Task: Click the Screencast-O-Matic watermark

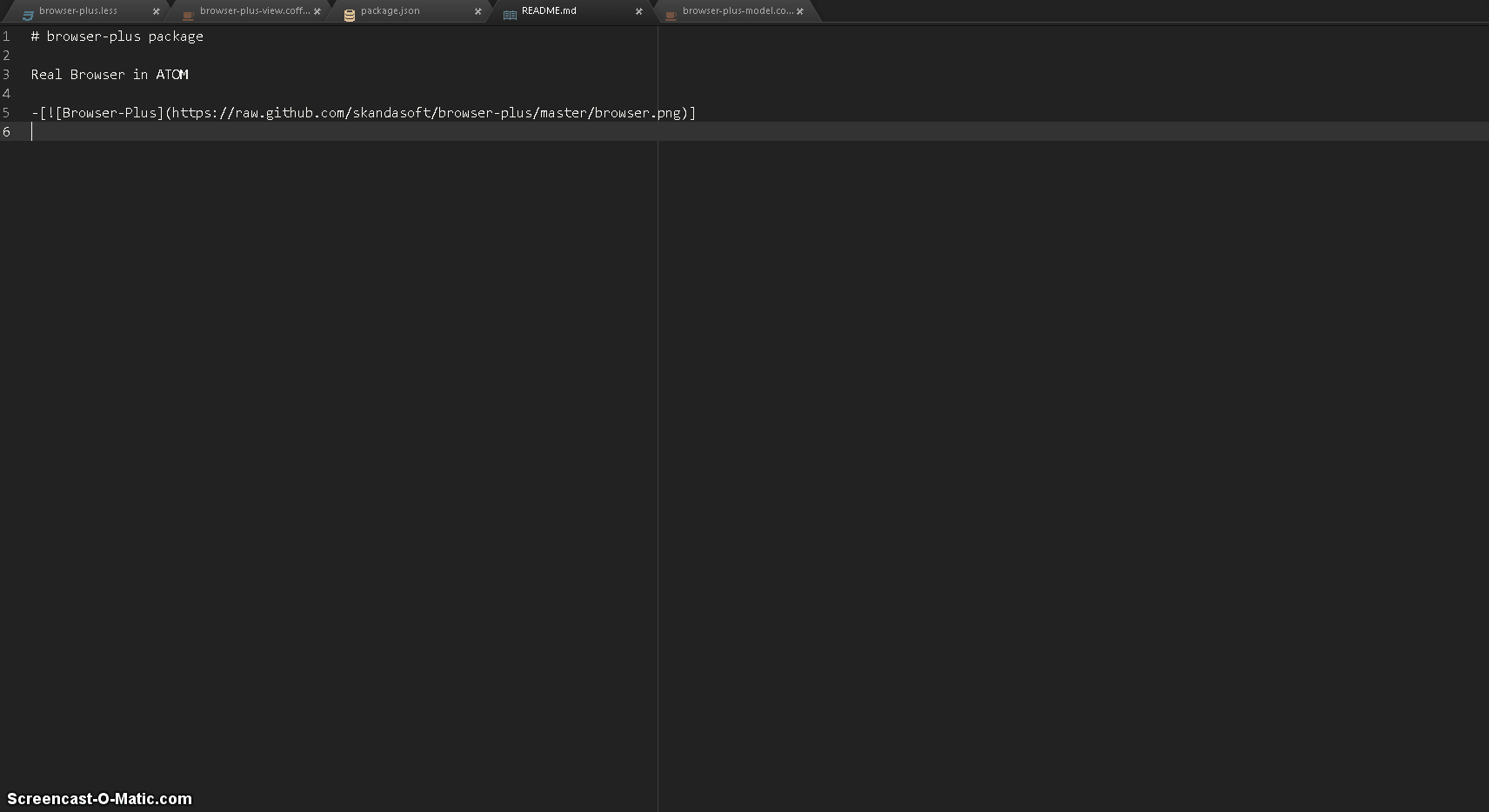Action: coord(100,797)
